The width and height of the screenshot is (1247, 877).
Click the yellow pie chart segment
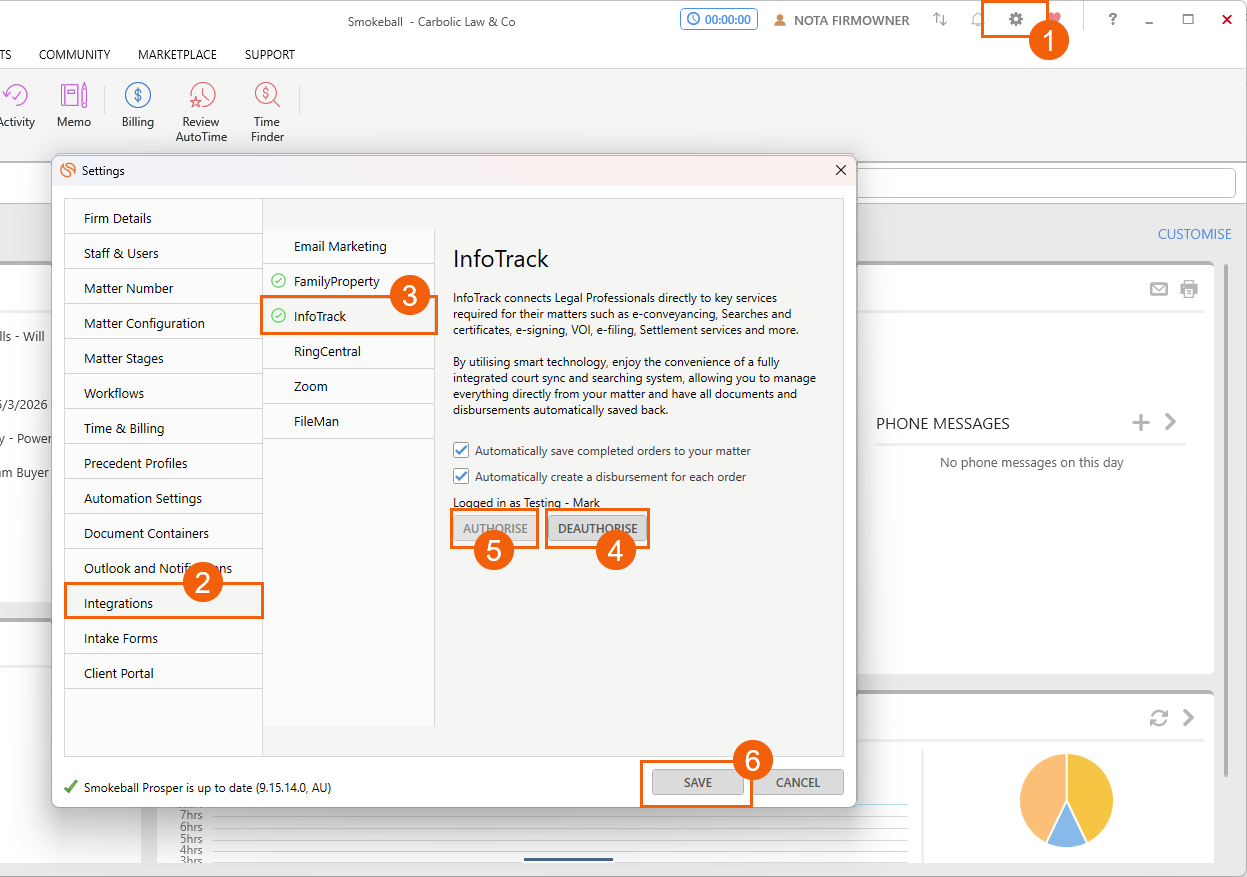(1091, 792)
